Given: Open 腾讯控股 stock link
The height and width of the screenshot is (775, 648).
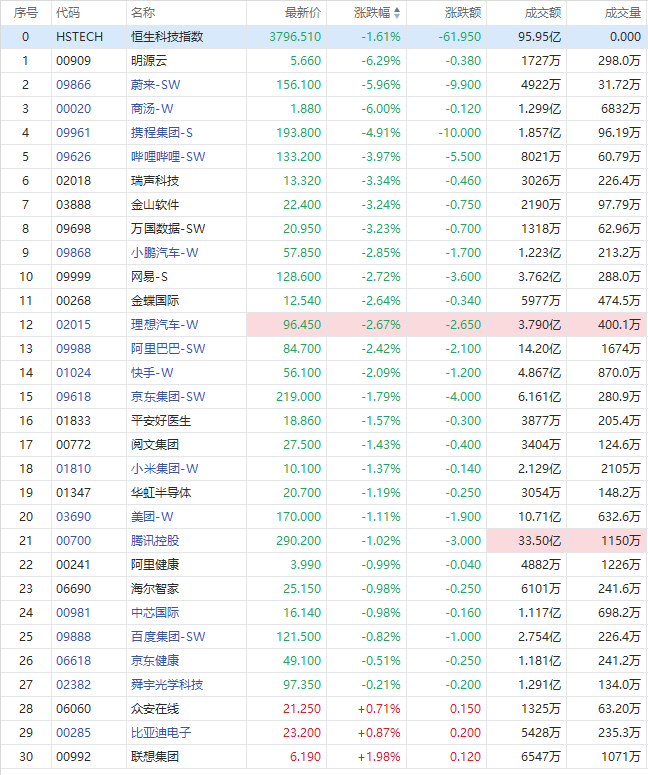Looking at the screenshot, I should point(155,541).
